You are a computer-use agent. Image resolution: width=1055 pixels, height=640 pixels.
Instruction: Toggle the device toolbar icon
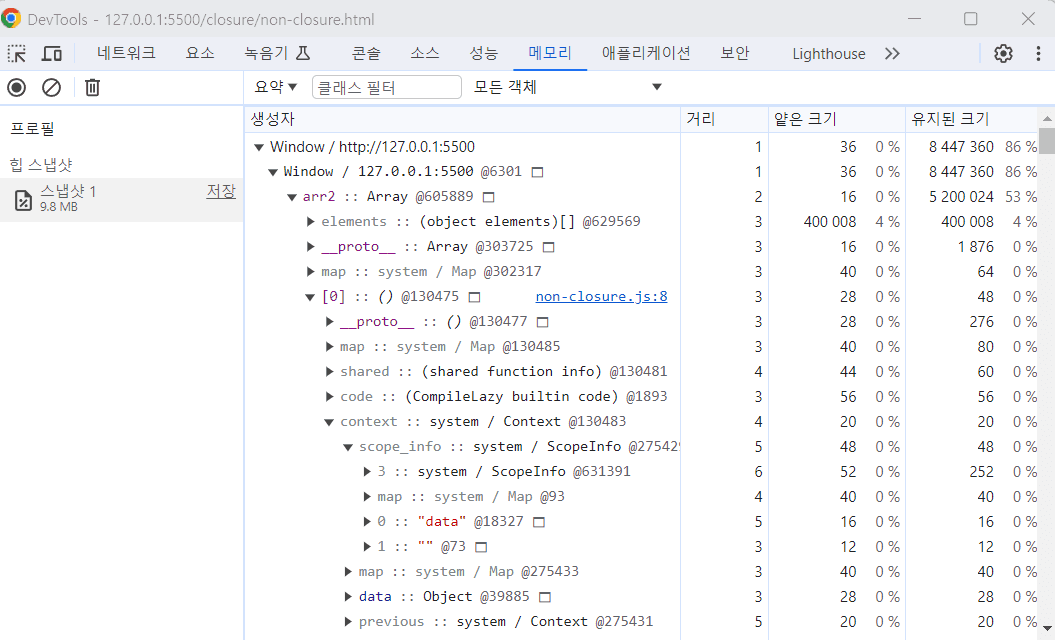pyautogui.click(x=52, y=53)
